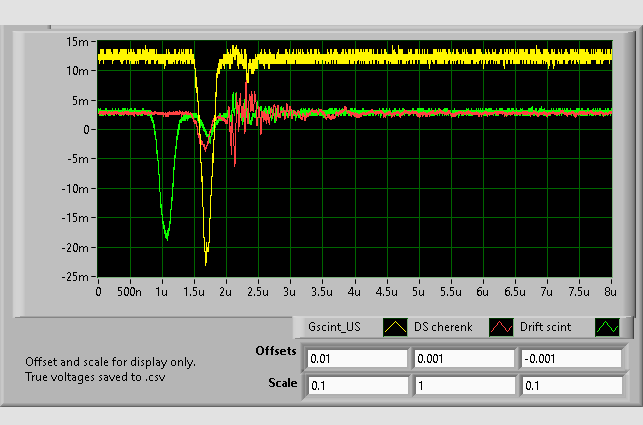Click the red DS cherenk plot legend icon

click(501, 327)
